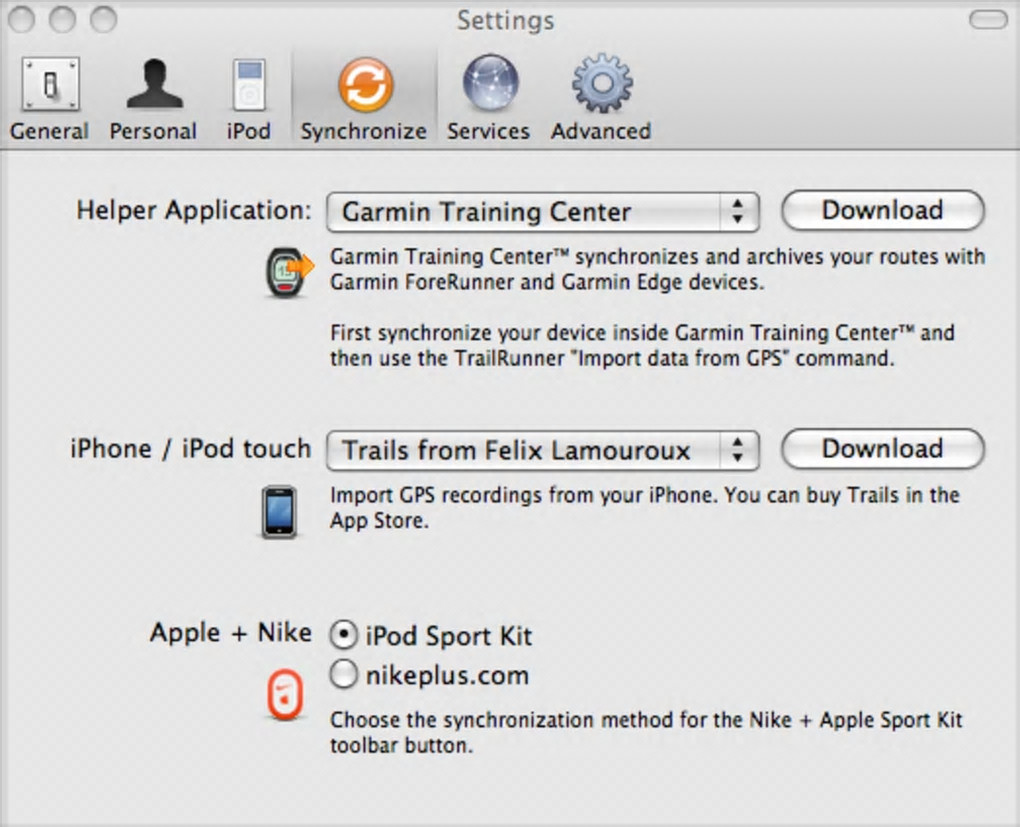Click the "Choose the synchronization method" description
The height and width of the screenshot is (827, 1020).
646,732
